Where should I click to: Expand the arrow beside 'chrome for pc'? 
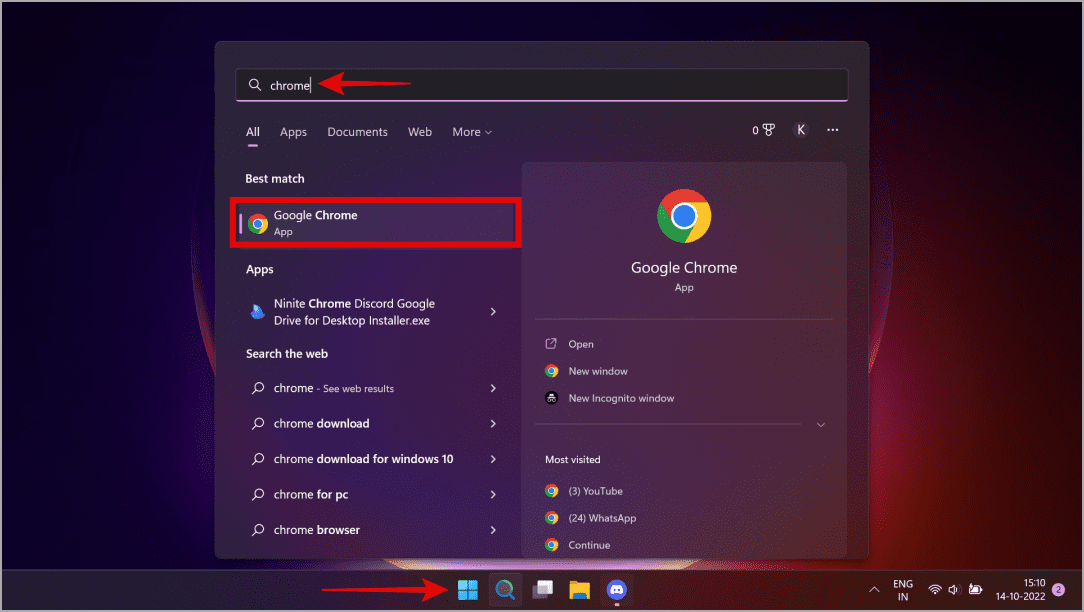click(x=493, y=494)
